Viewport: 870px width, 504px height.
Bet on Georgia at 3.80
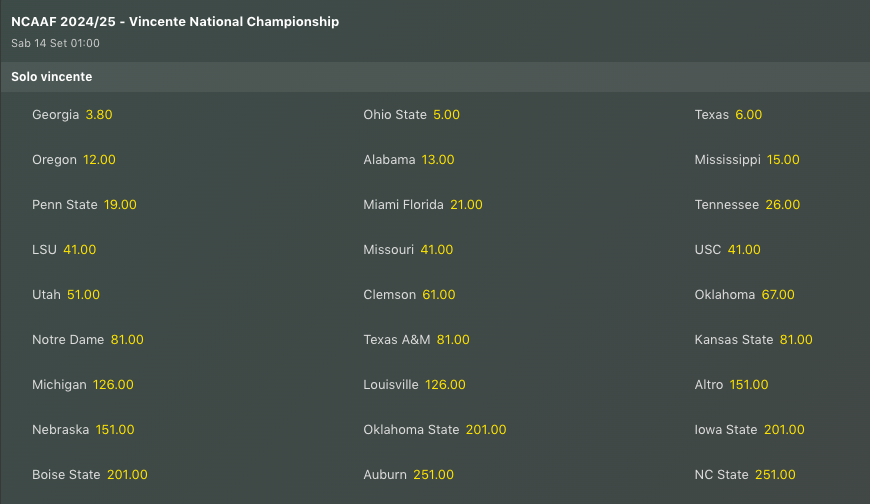pos(99,115)
